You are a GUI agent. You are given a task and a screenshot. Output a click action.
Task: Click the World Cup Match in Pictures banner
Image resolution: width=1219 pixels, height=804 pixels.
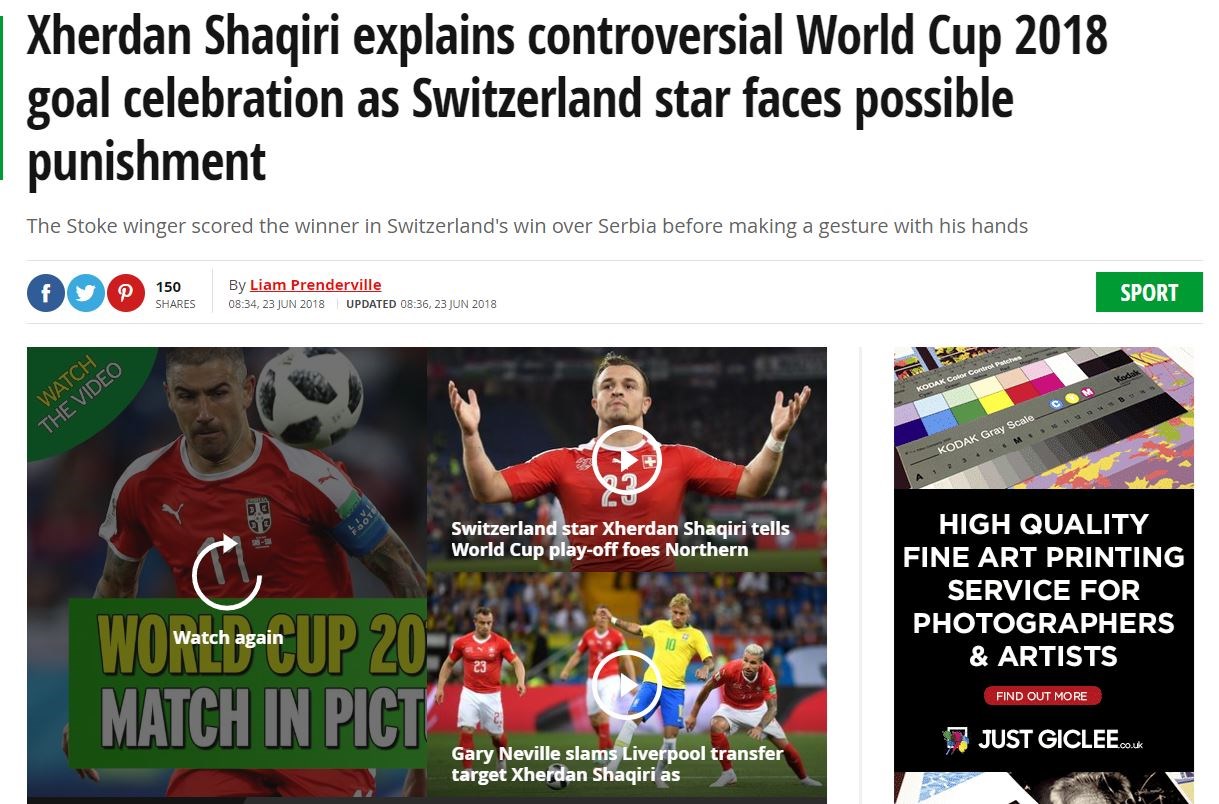pyautogui.click(x=248, y=682)
